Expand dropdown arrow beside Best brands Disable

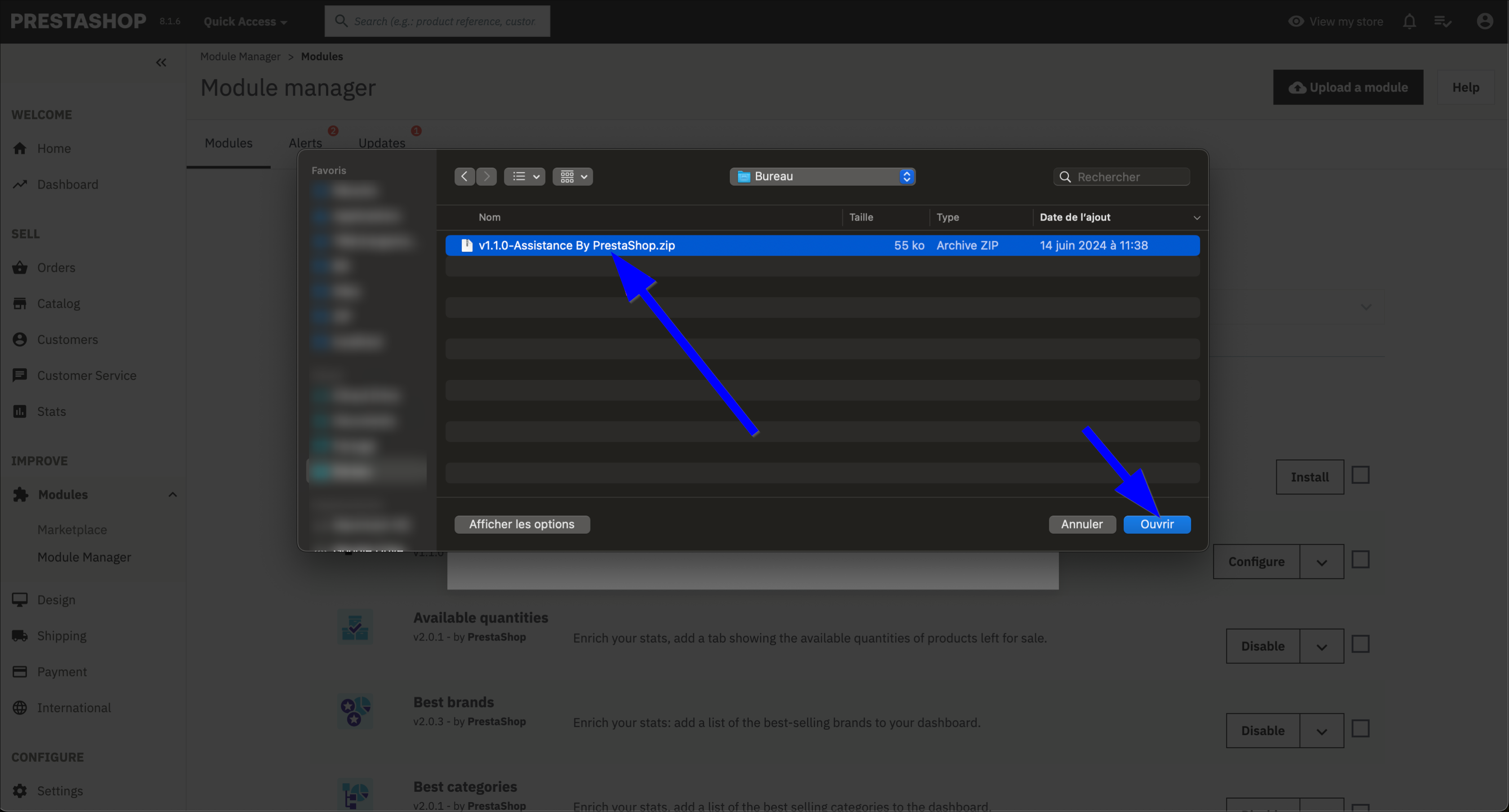1322,731
